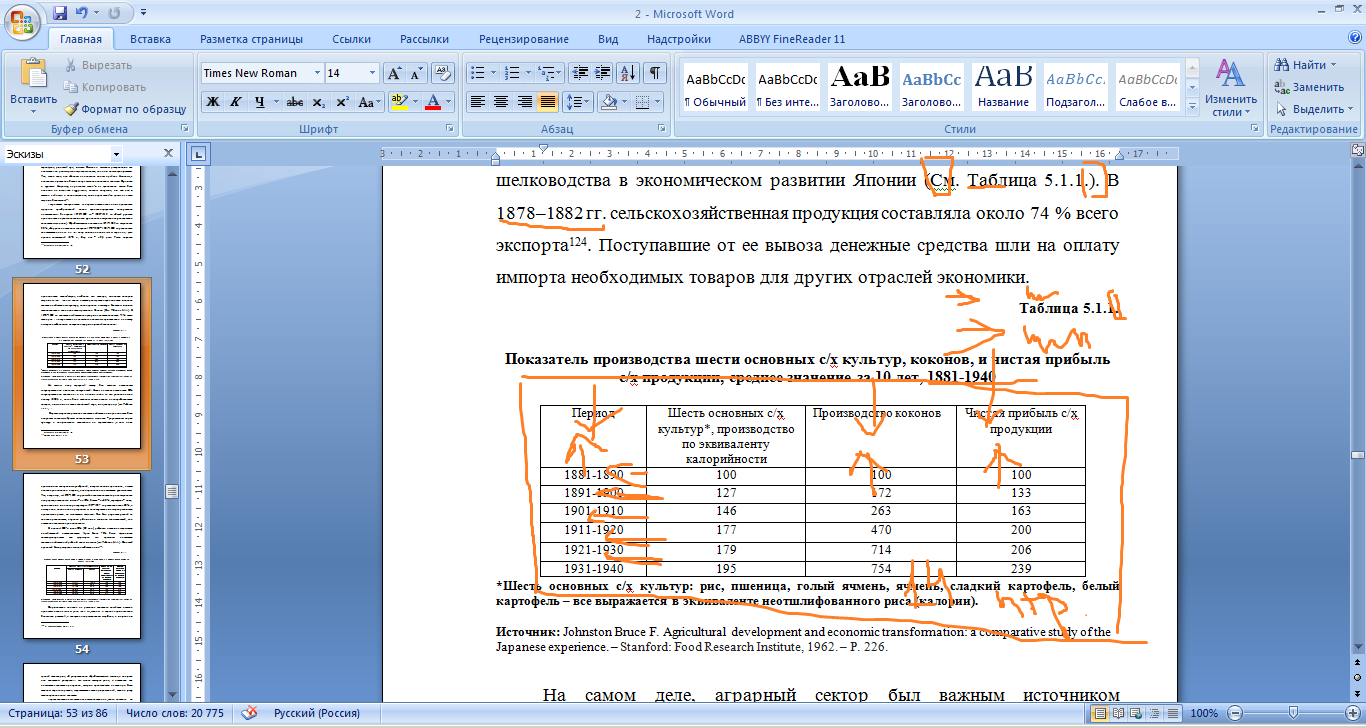The height and width of the screenshot is (728, 1366).
Task: Save document via Quick Access toolbar
Action: tap(60, 13)
